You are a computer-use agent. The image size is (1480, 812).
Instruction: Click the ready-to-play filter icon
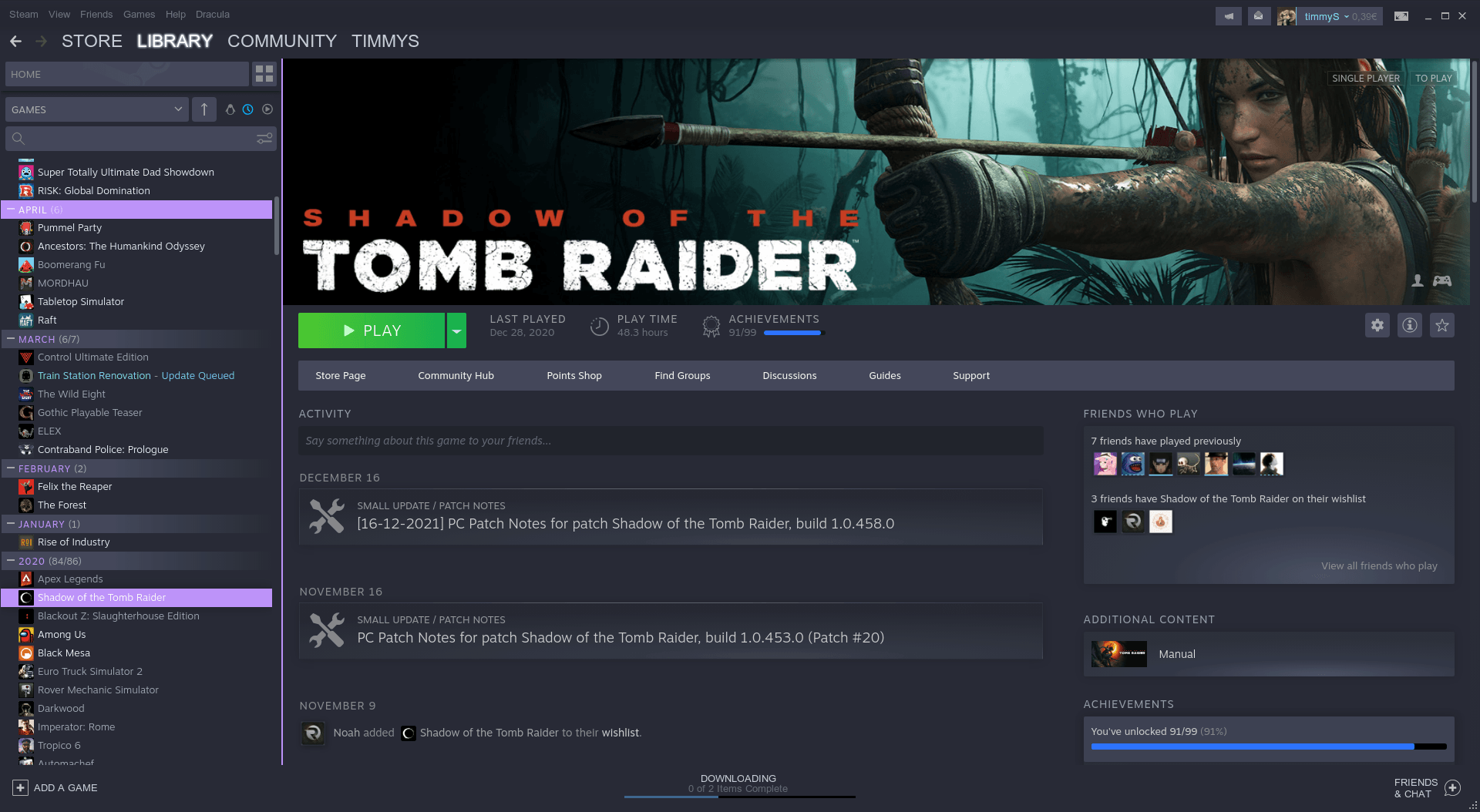coord(267,109)
